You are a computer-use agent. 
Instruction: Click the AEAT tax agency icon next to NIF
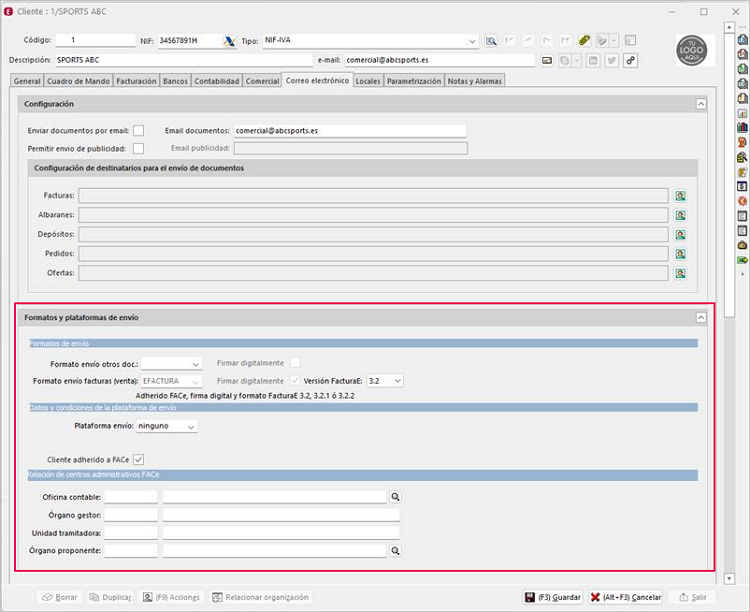(x=230, y=41)
